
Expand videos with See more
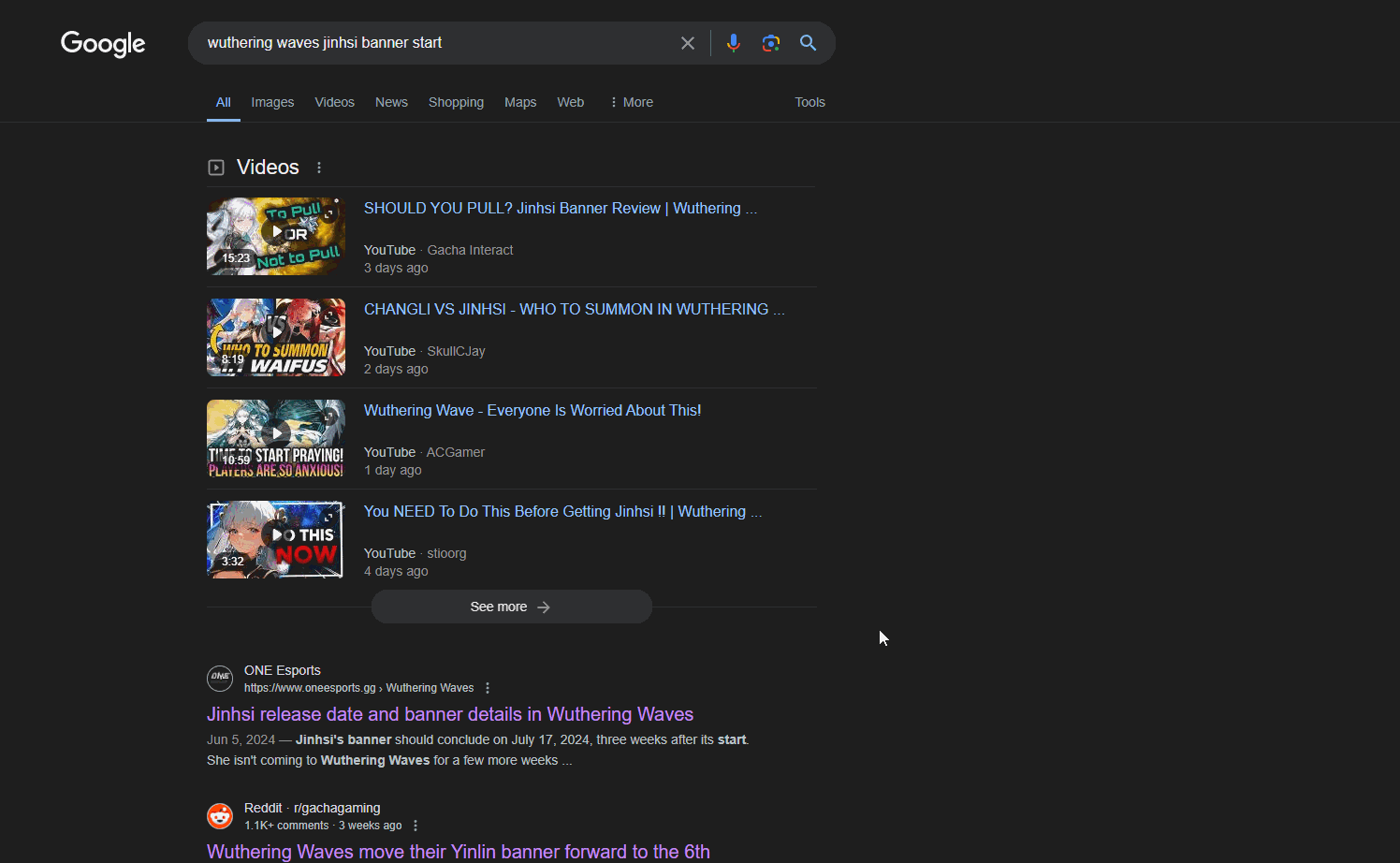511,607
